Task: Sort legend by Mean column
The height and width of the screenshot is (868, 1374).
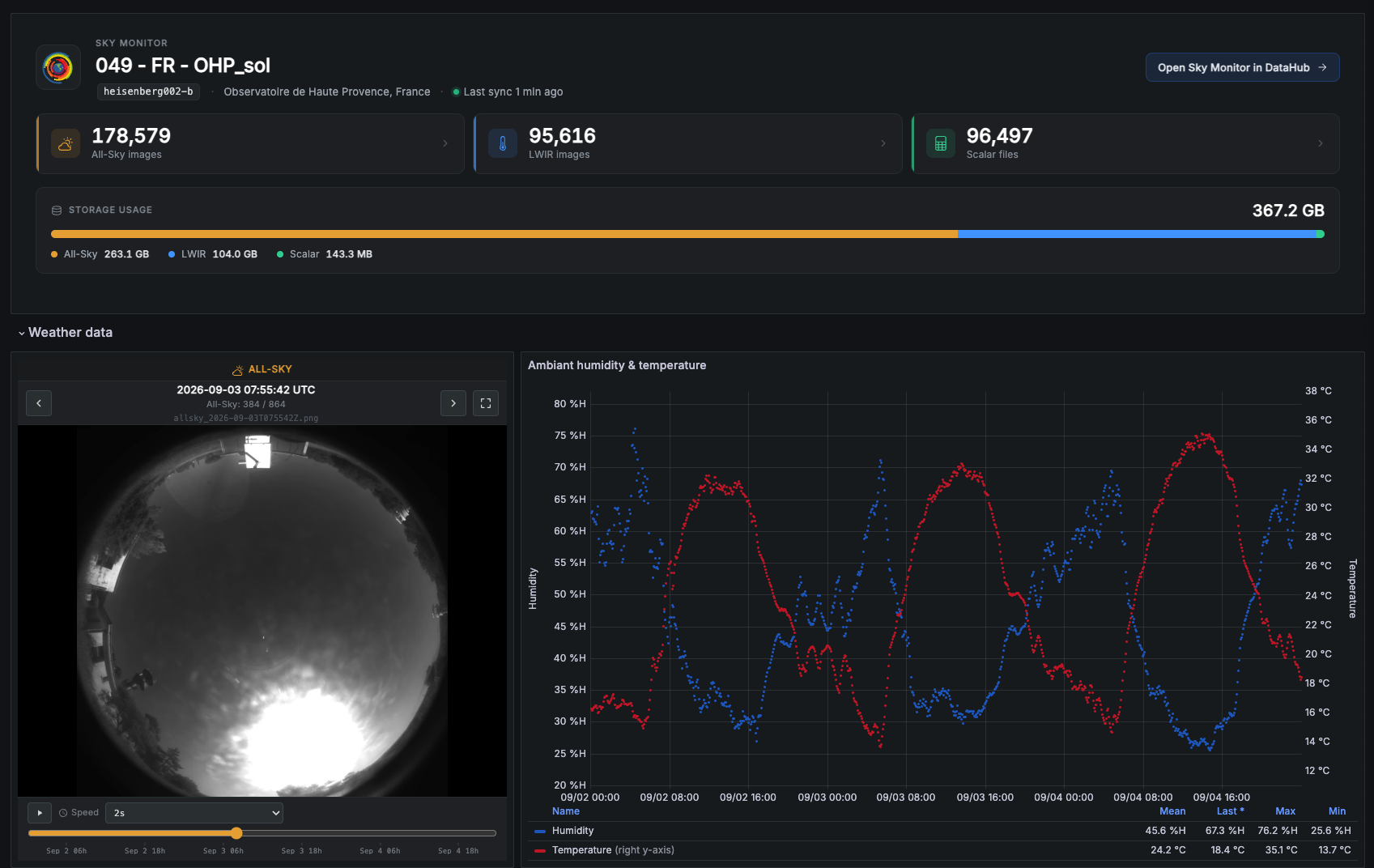Action: (x=1172, y=811)
